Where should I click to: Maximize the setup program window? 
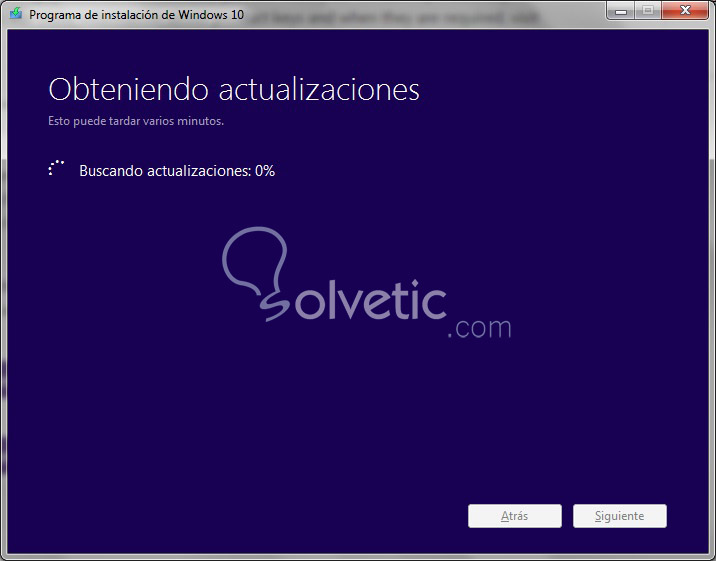point(648,10)
